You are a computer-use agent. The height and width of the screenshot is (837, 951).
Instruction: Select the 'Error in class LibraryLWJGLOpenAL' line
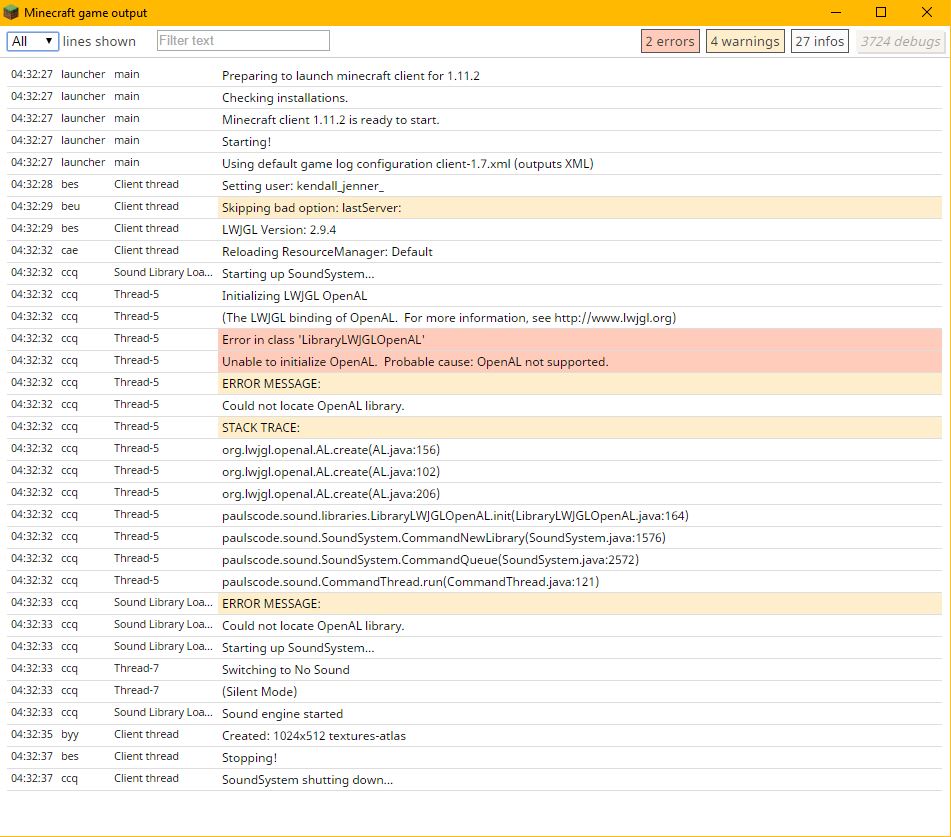click(x=323, y=340)
